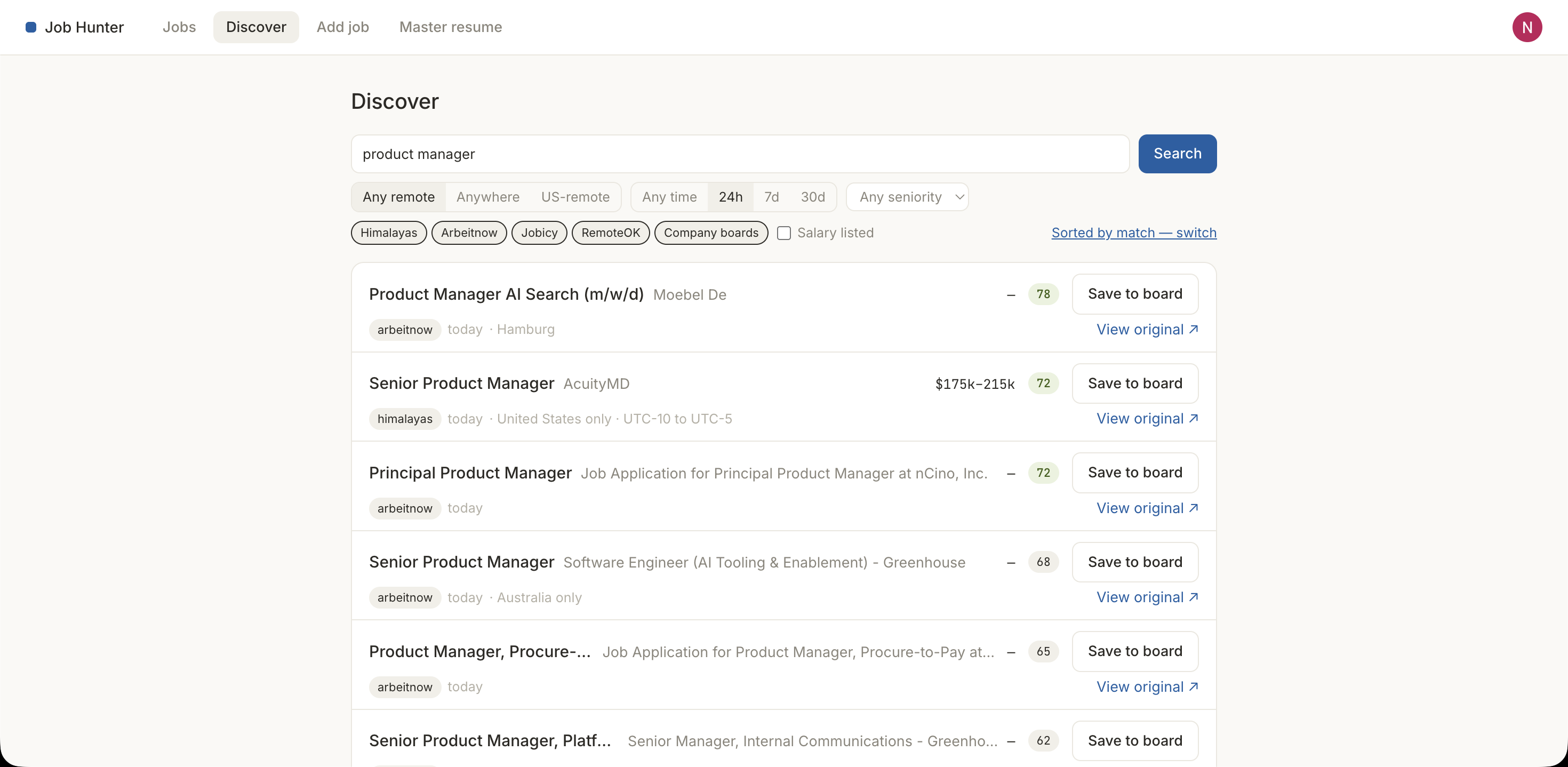This screenshot has width=1568, height=767.
Task: Choose the 30d time filter
Action: pos(813,197)
